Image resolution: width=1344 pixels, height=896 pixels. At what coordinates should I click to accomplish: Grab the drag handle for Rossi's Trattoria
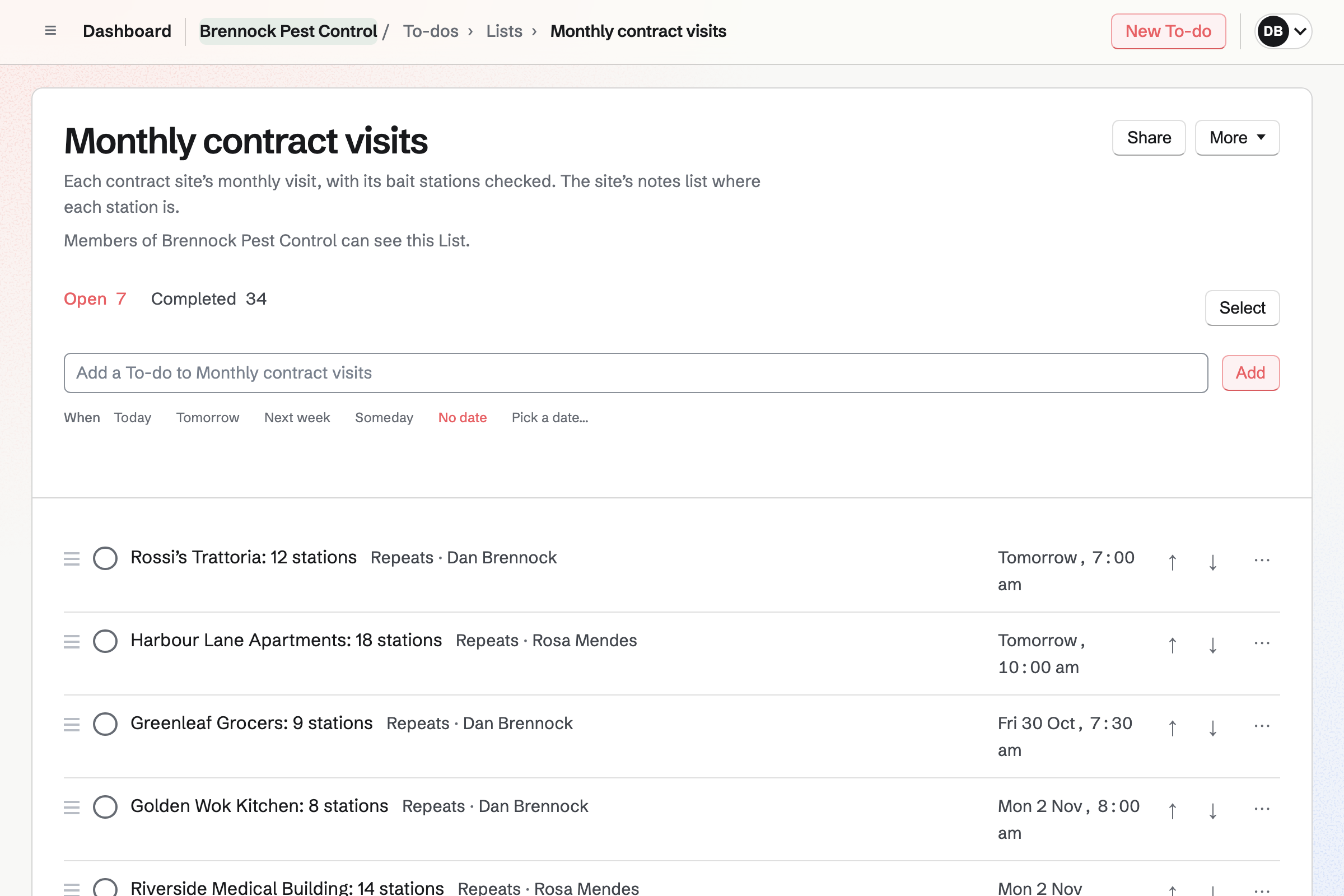tap(72, 558)
